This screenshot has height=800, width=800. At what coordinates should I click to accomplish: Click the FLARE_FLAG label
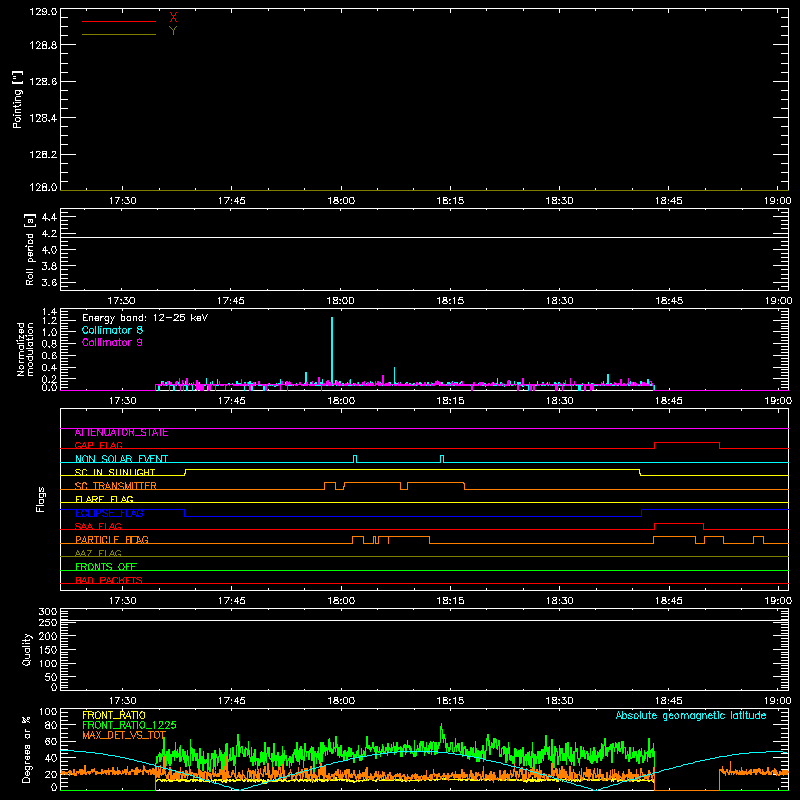coord(104,499)
